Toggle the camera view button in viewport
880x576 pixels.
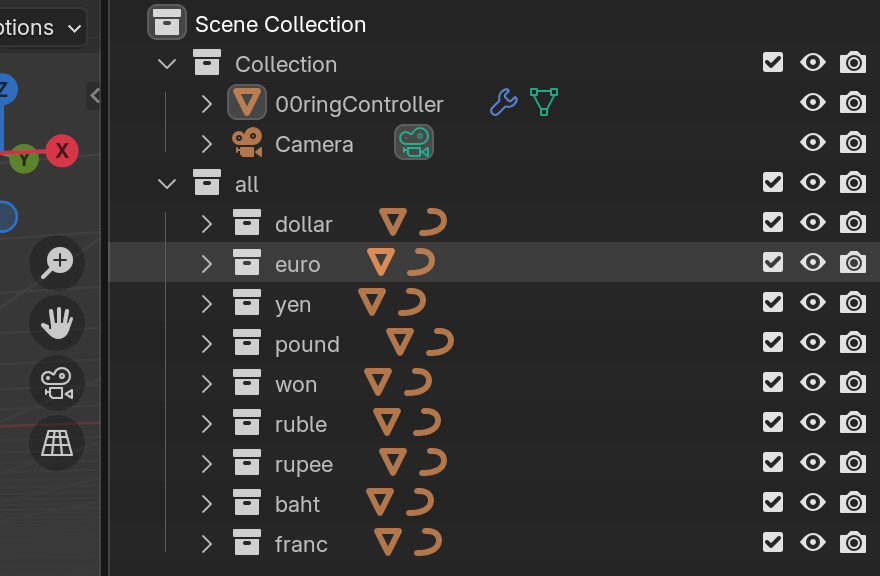[x=57, y=383]
